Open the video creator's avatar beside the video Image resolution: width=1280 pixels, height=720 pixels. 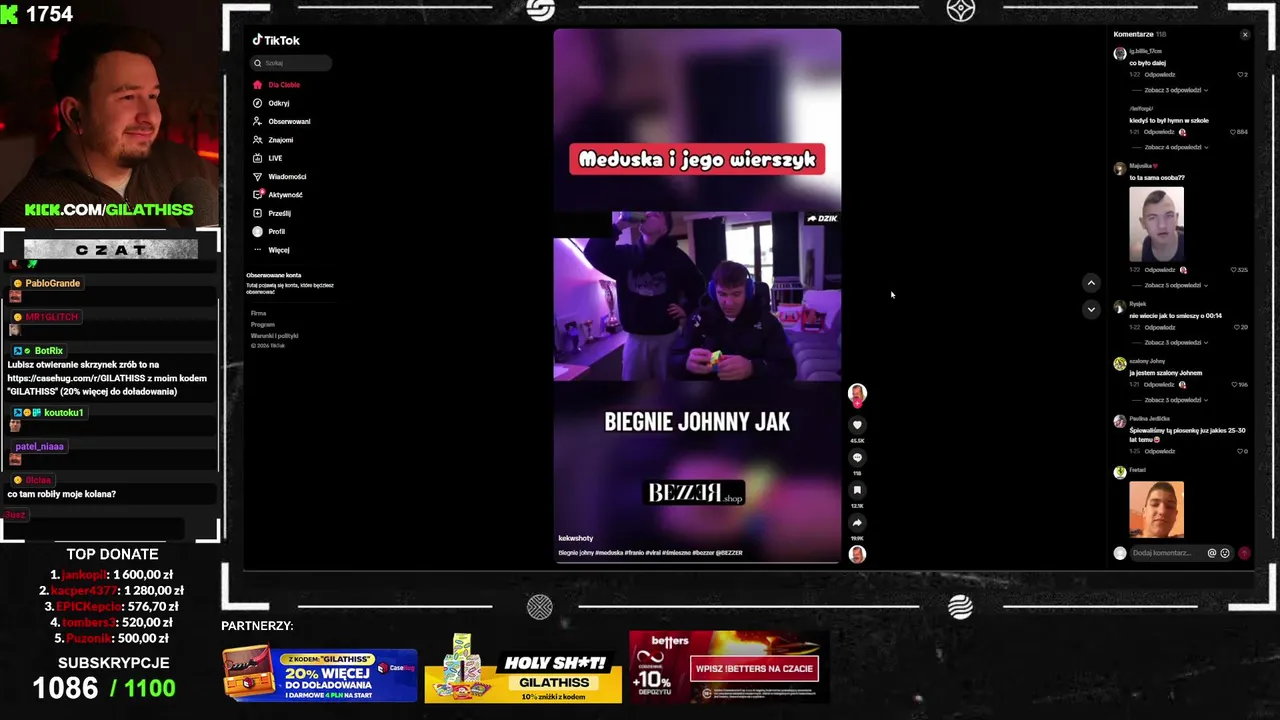[857, 394]
